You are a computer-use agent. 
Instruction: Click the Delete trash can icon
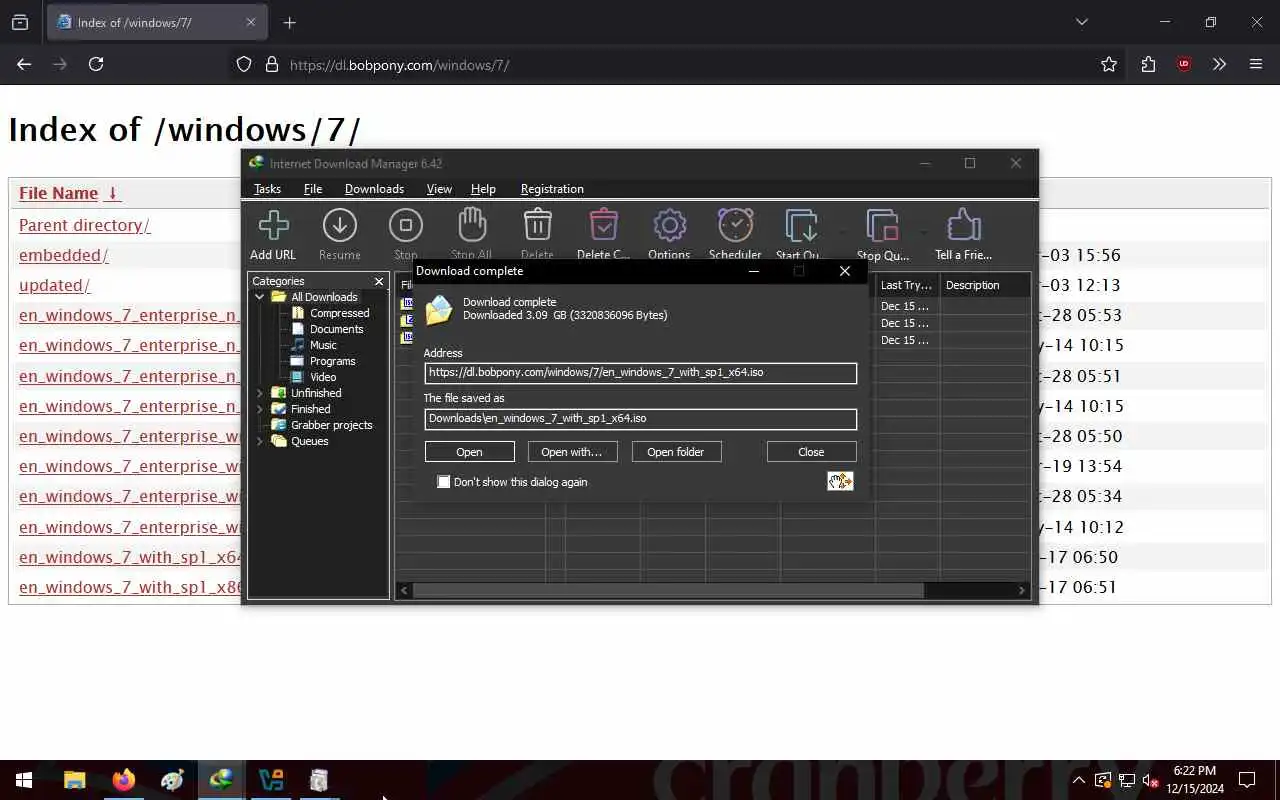coord(537,226)
